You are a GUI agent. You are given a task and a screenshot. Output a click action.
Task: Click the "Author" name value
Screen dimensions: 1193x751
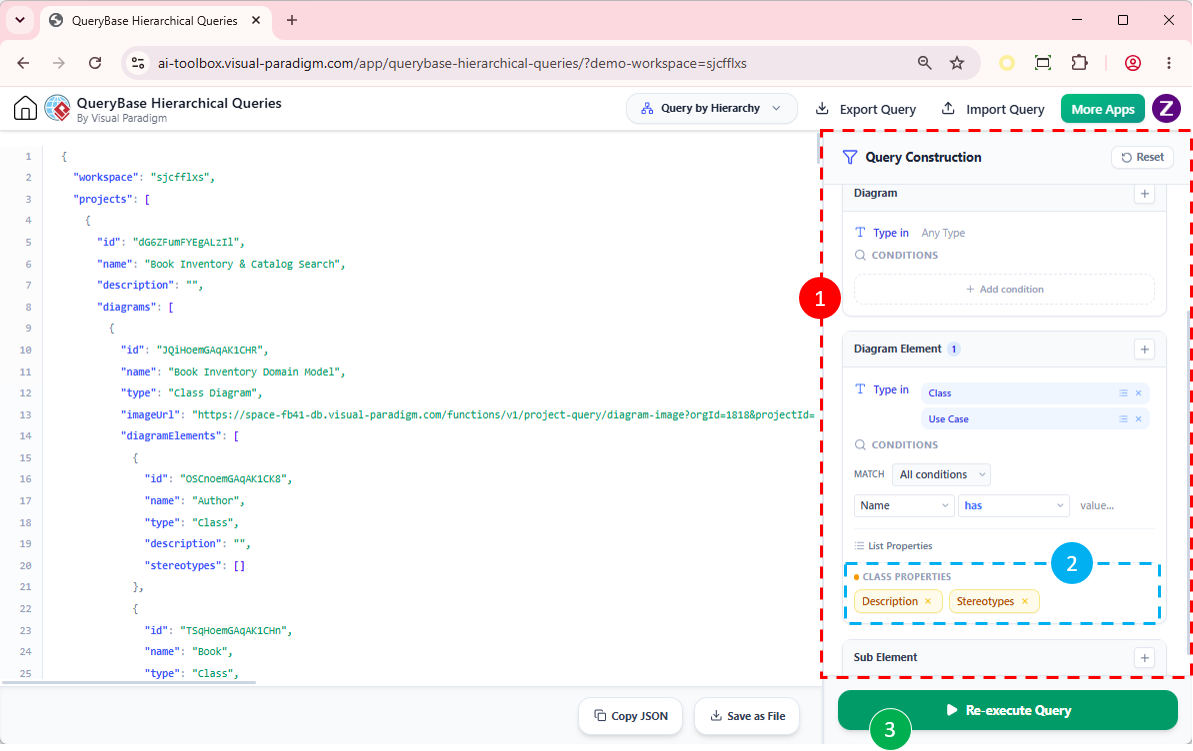(218, 501)
